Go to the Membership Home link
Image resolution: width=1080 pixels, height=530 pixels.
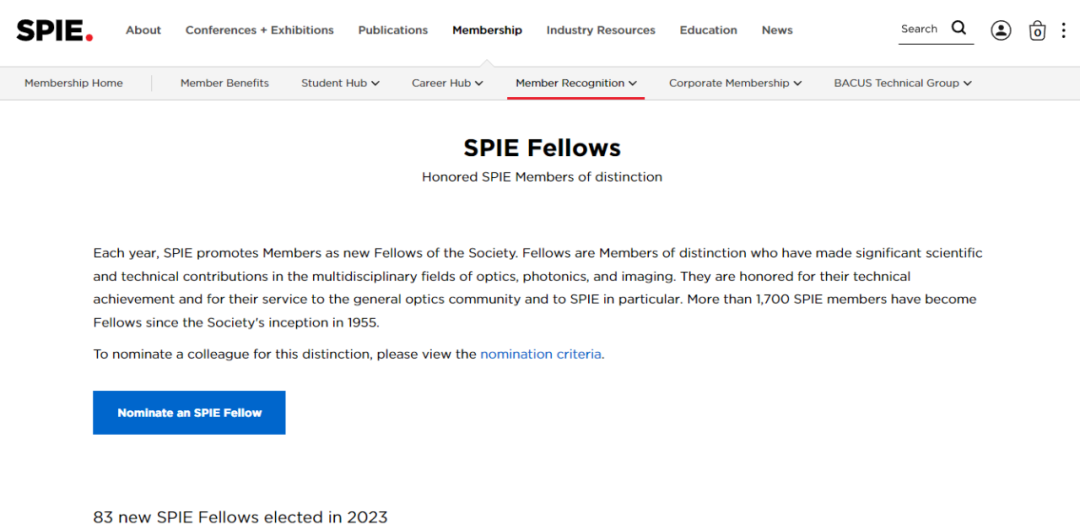click(x=74, y=83)
